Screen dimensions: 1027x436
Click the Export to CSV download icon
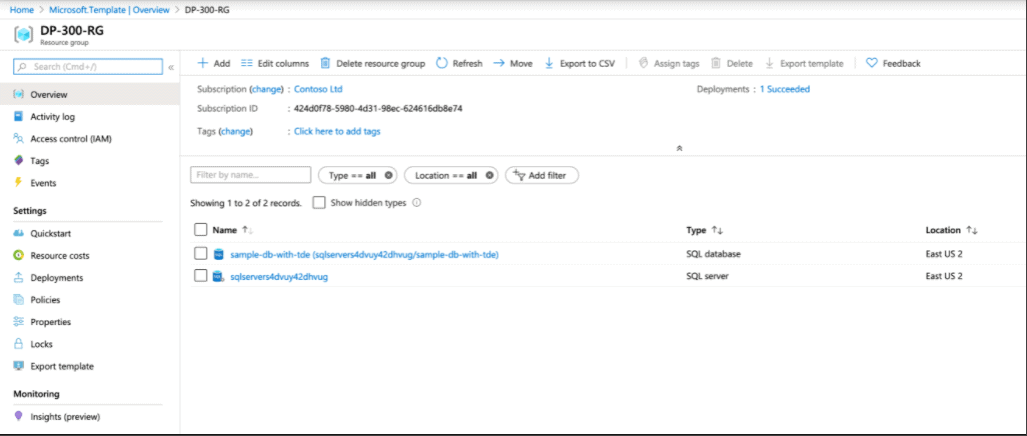point(549,63)
